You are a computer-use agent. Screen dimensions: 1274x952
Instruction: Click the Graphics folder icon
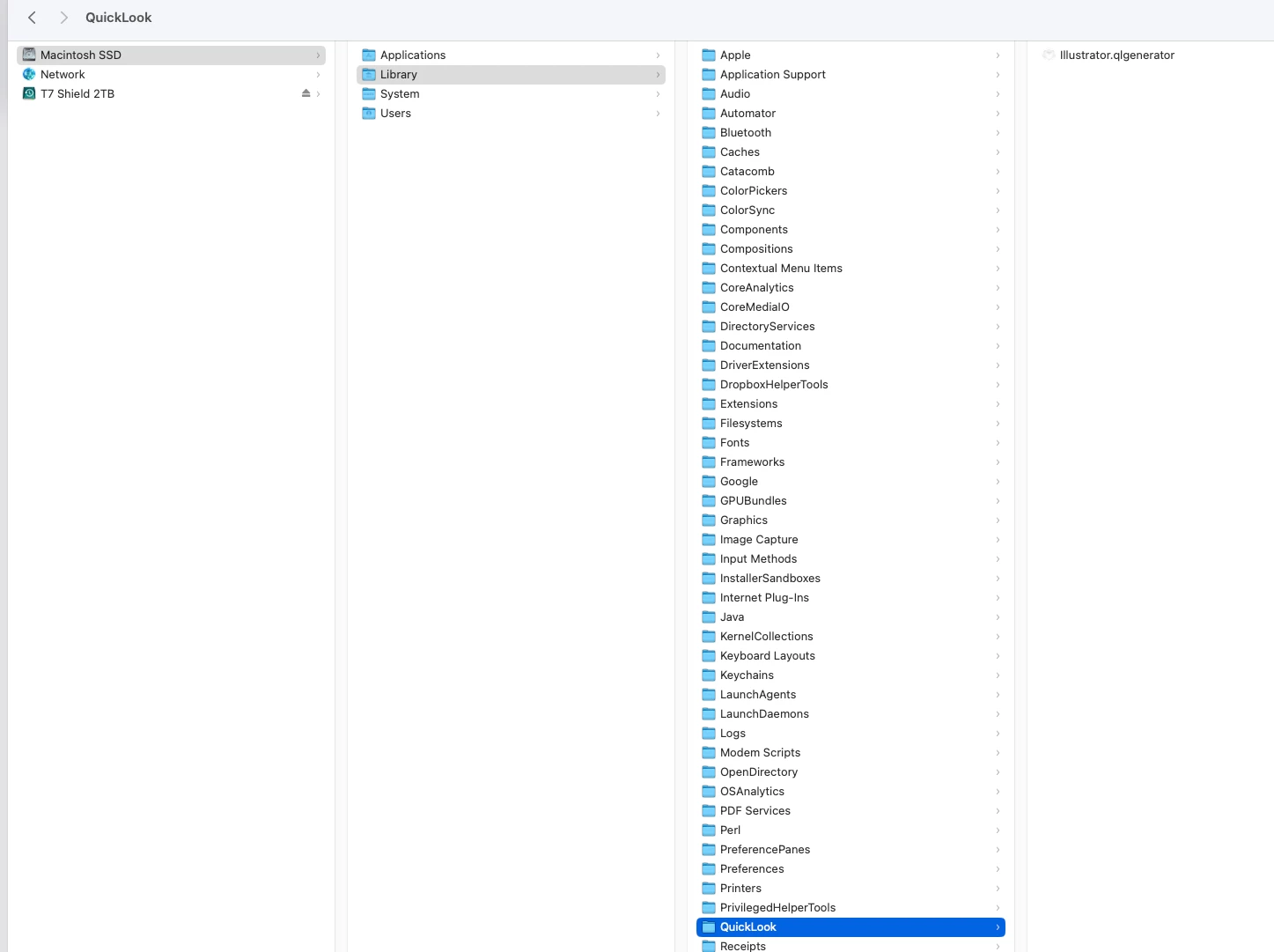[709, 520]
